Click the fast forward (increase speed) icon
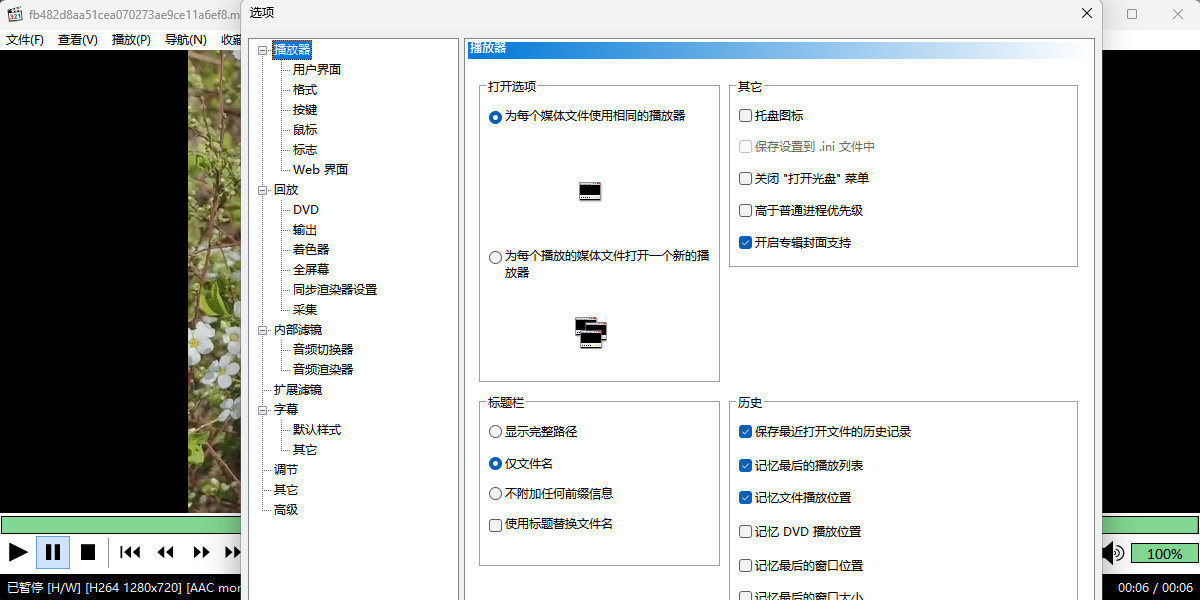Viewport: 1200px width, 600px height. (202, 552)
